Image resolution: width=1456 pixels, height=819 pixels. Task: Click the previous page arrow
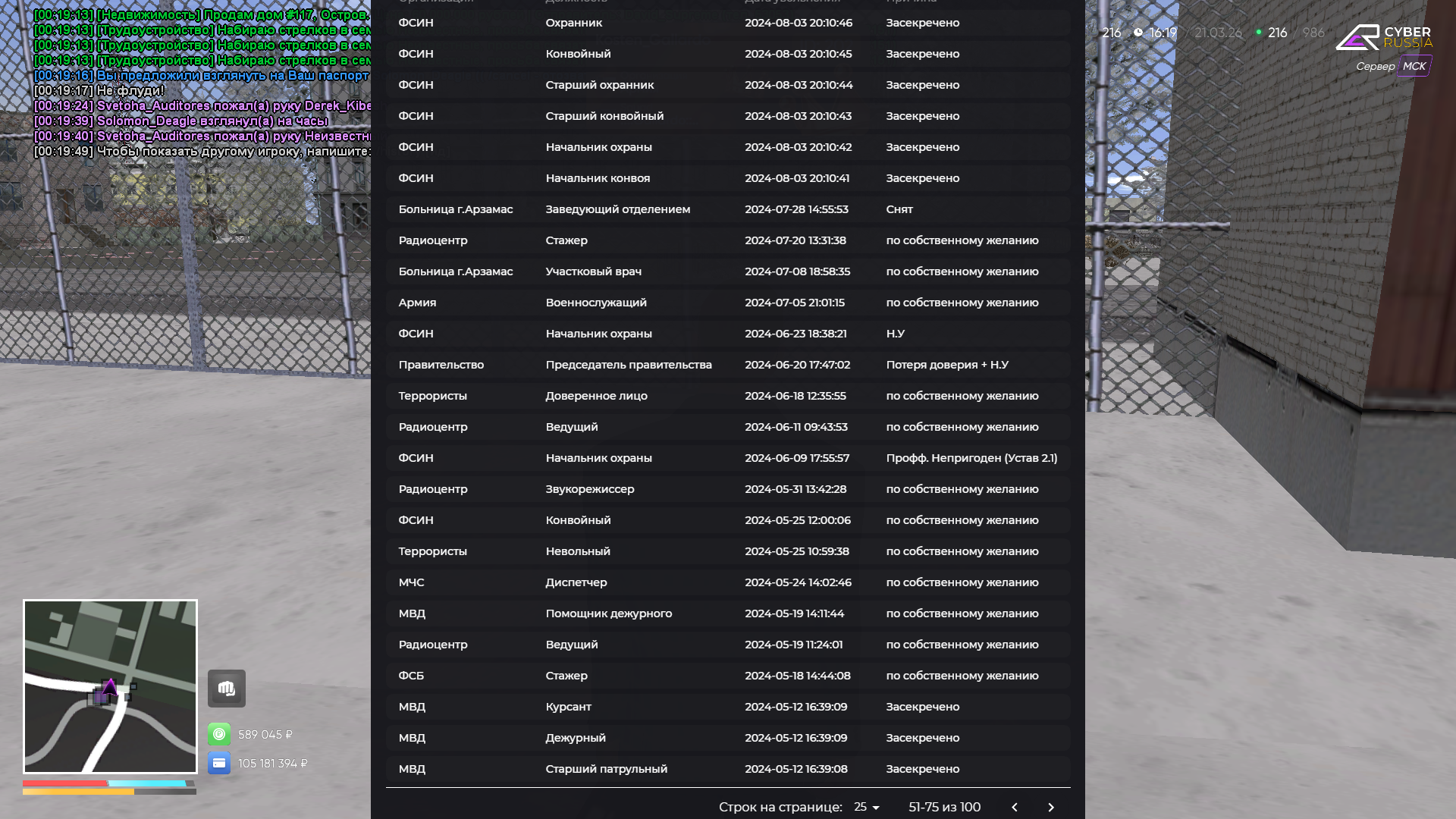(1015, 808)
